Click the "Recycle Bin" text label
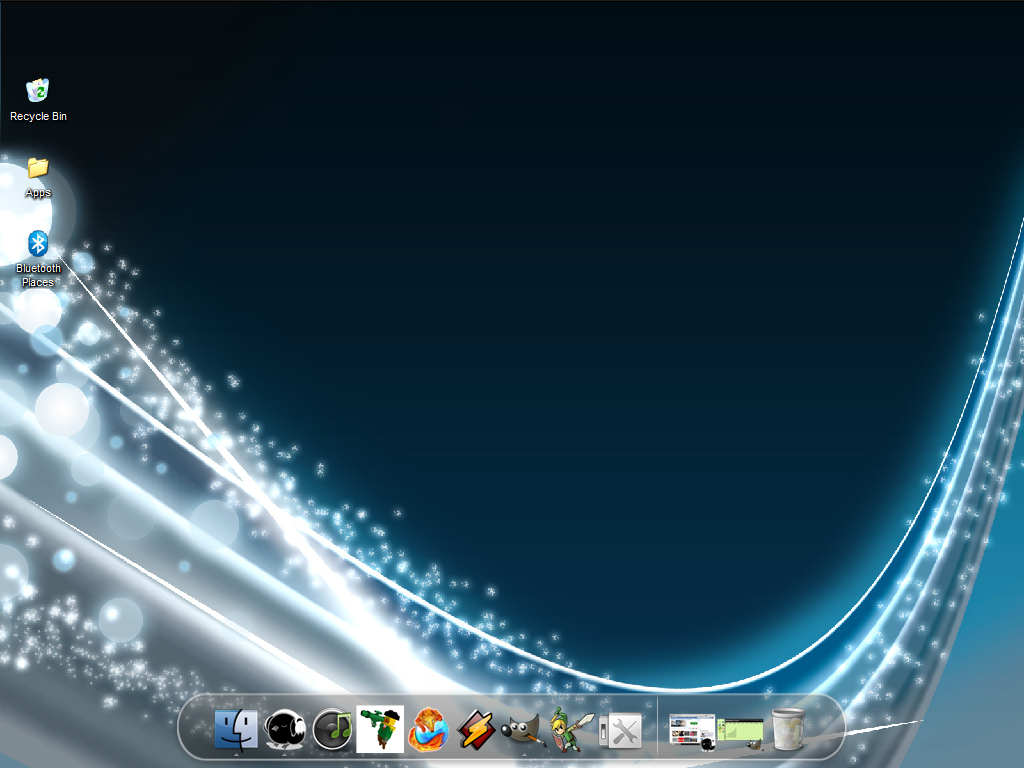1024x768 pixels. tap(38, 117)
